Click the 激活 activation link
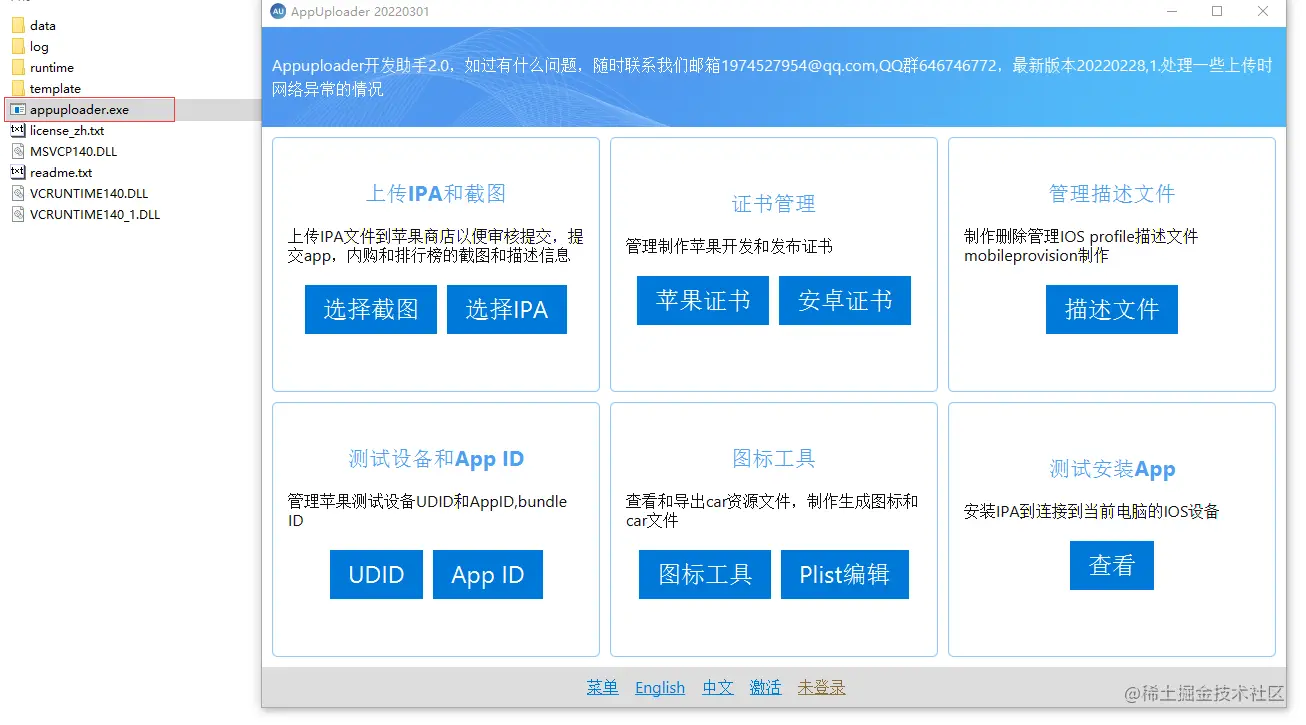This screenshot has width=1306, height=725. (765, 688)
